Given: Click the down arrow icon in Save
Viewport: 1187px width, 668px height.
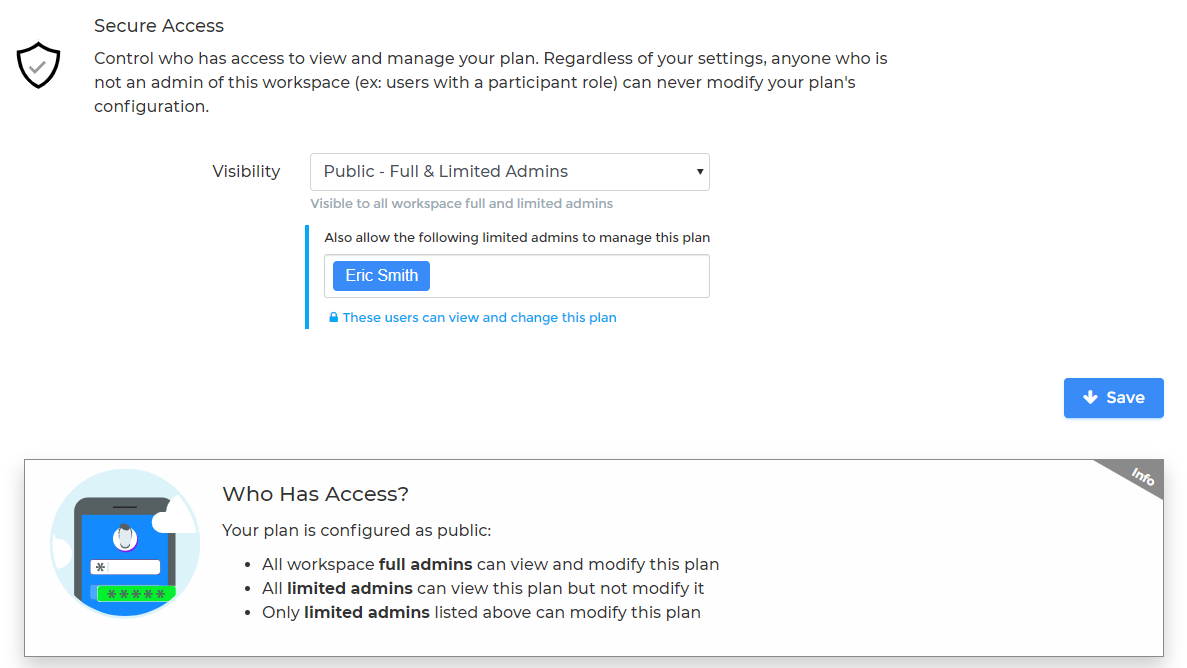Looking at the screenshot, I should click(1090, 397).
